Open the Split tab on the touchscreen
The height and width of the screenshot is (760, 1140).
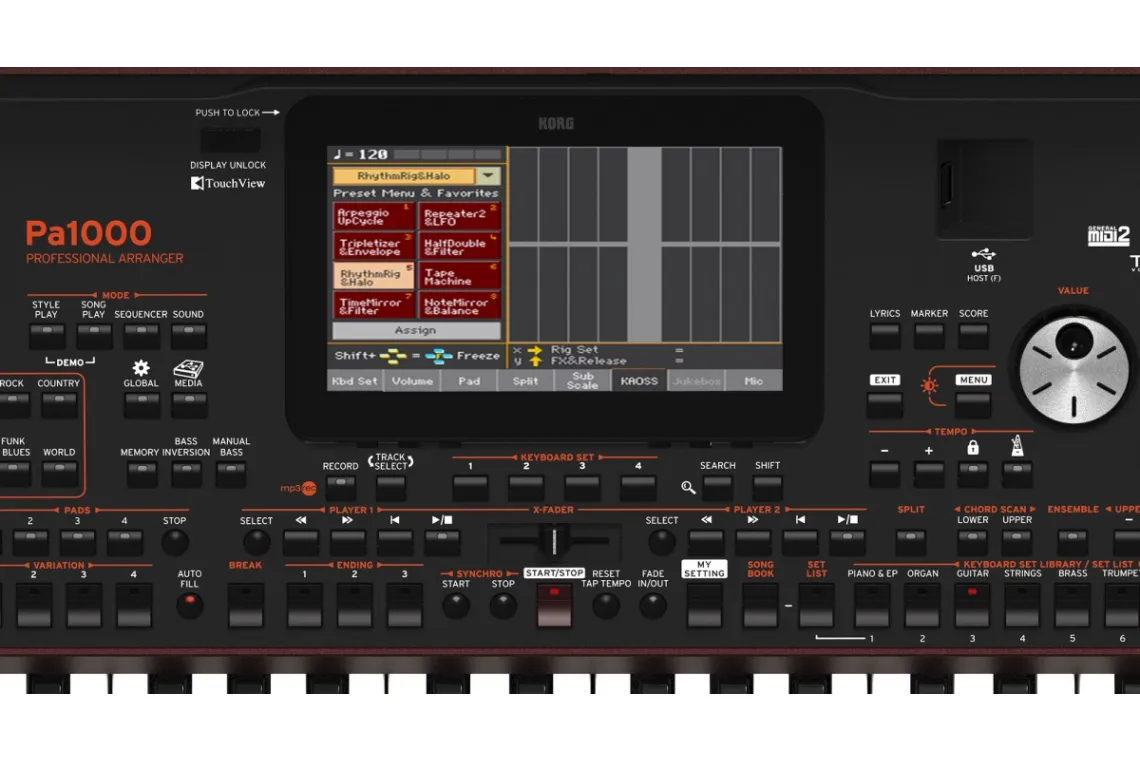526,381
